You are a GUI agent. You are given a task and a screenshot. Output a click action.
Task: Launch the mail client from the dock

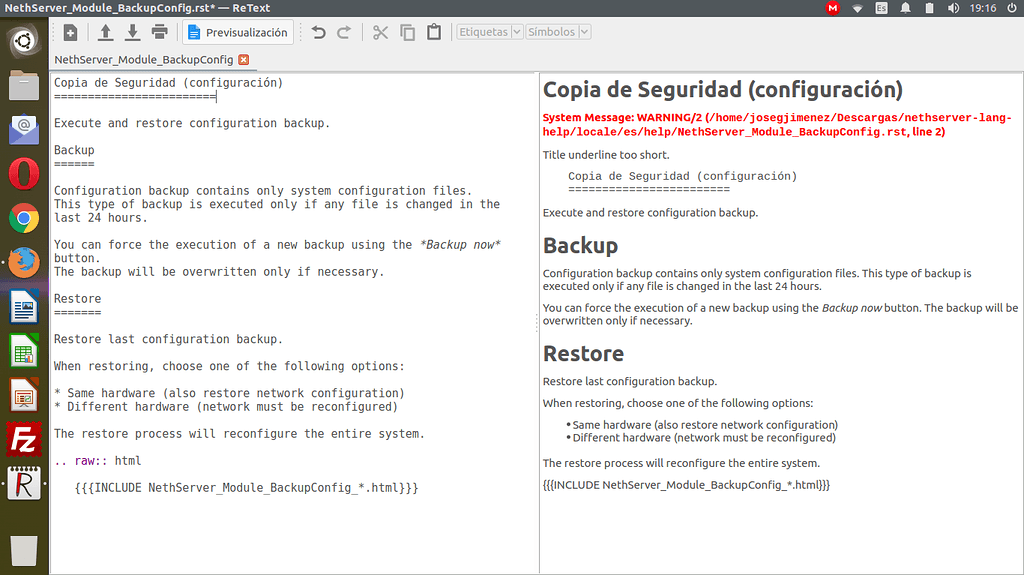(24, 129)
